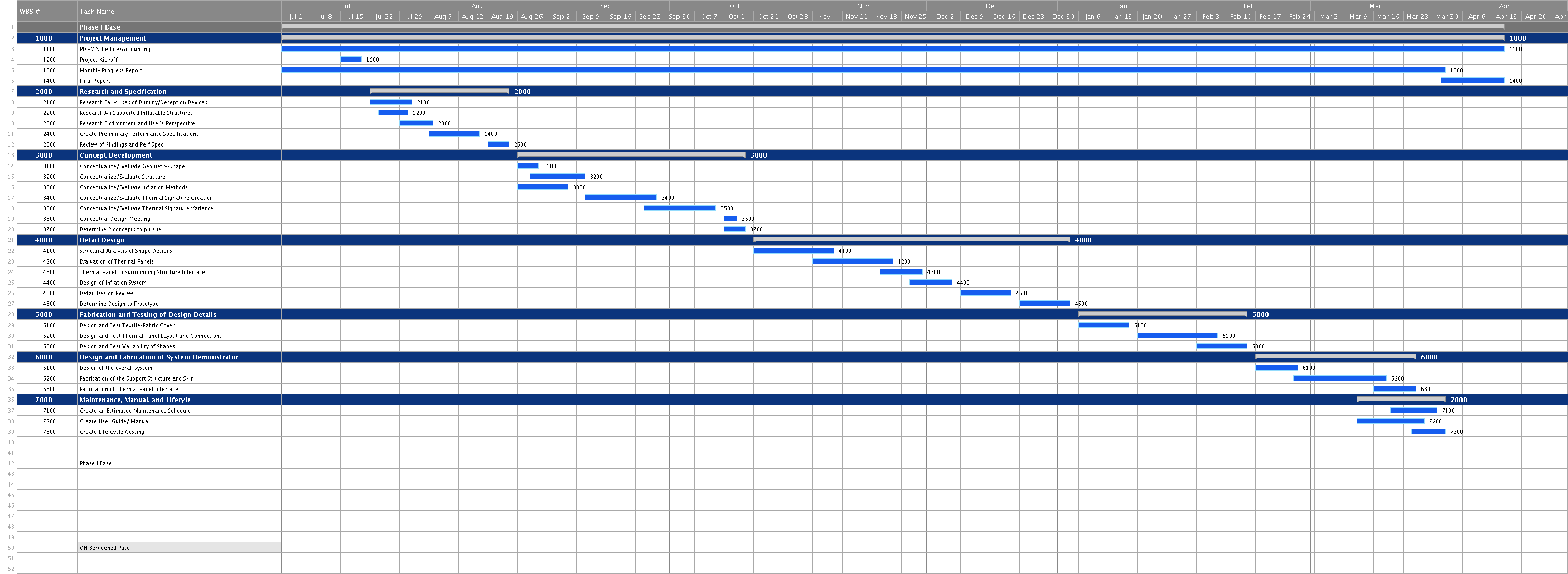1568x574 pixels.
Task: Select Conceptualize/Evaluate Thermal Signature Variance
Action: click(146, 208)
